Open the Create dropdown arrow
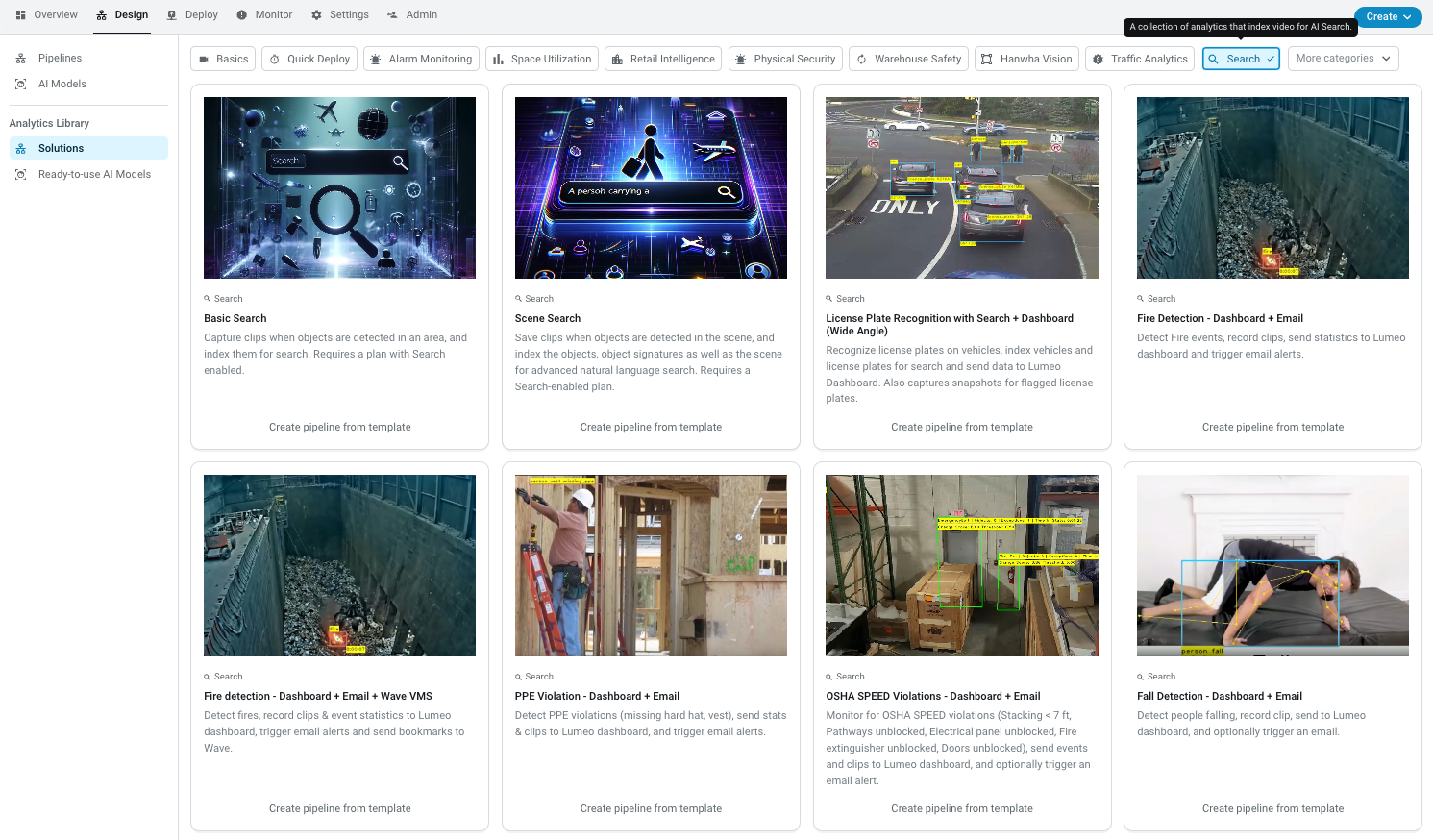 pos(1408,16)
